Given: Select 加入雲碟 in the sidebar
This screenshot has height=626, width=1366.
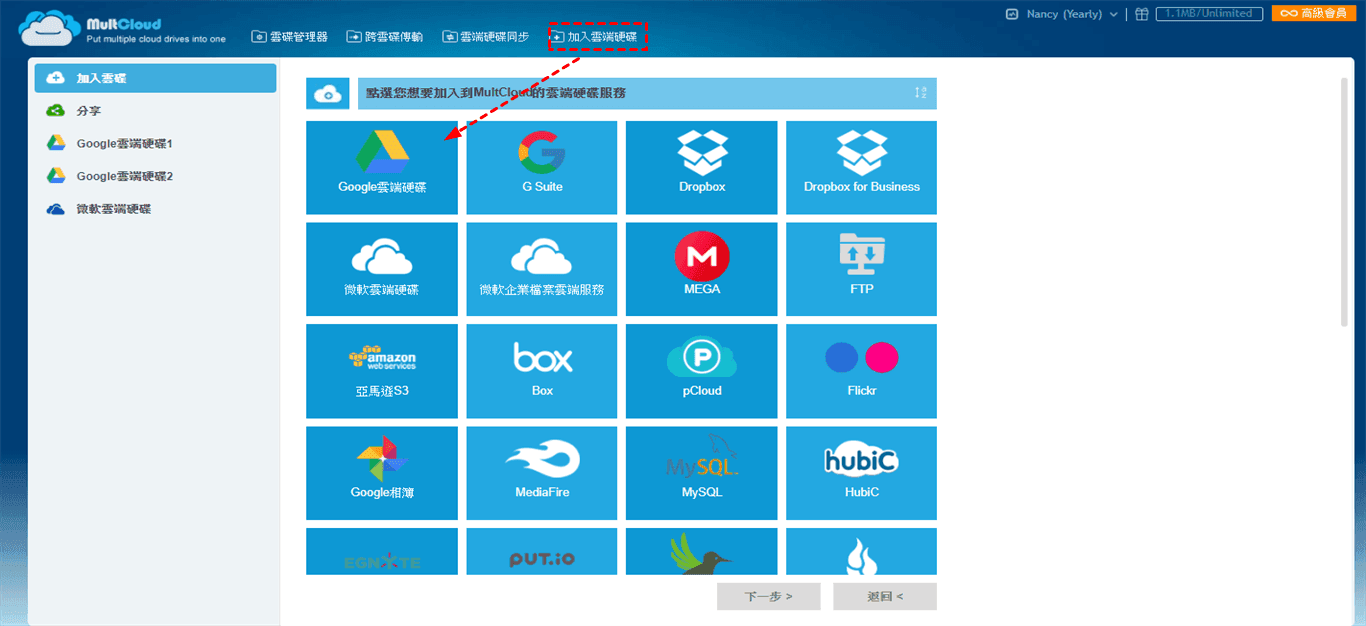Looking at the screenshot, I should coord(155,78).
